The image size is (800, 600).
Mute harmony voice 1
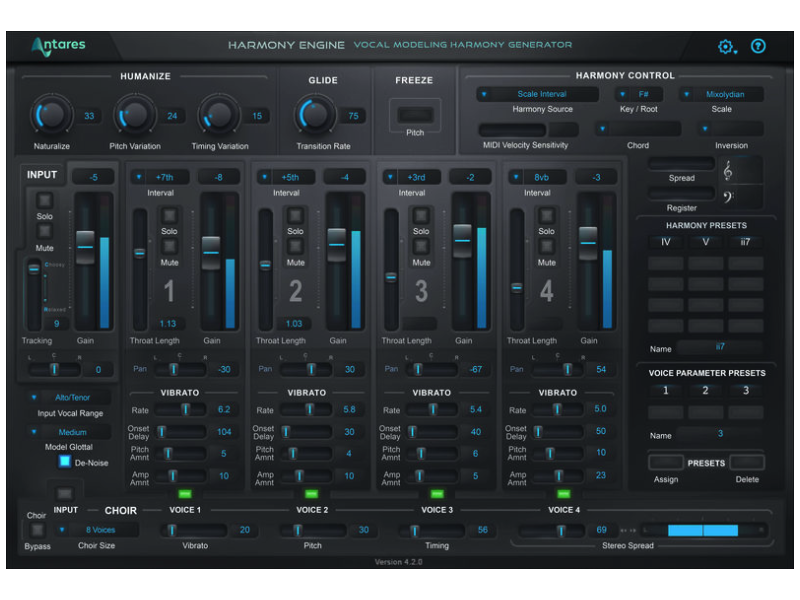click(x=169, y=246)
